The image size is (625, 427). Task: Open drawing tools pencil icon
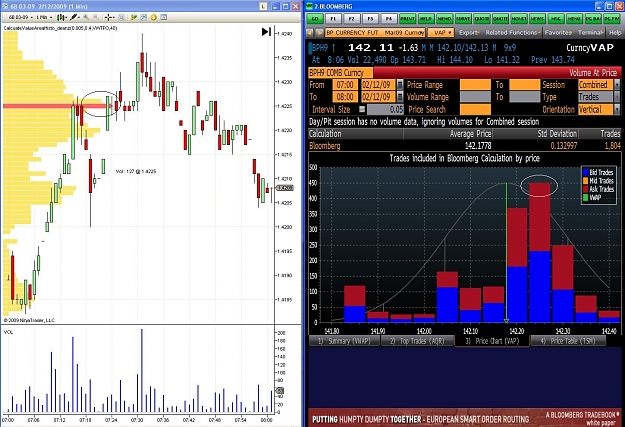[74, 17]
